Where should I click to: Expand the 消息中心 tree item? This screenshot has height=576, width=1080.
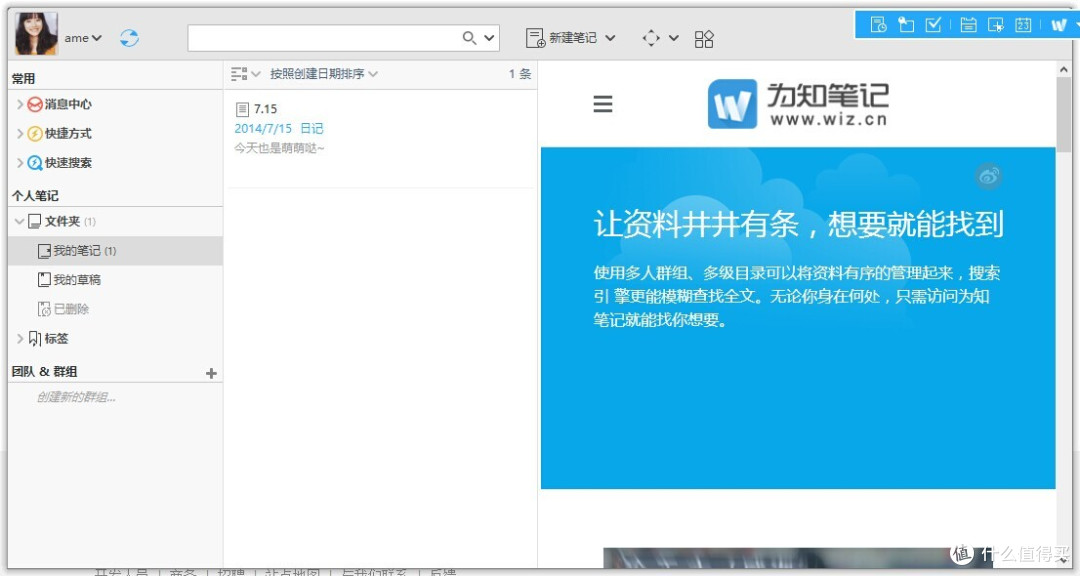[19, 104]
